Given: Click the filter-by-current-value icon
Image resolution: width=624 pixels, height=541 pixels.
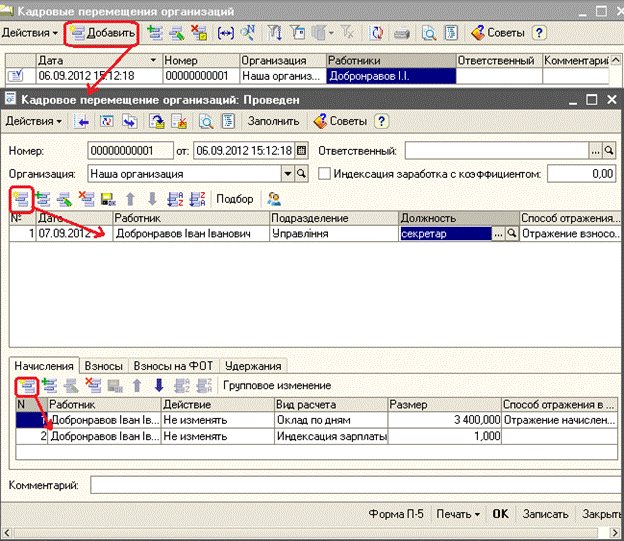Looking at the screenshot, I should (x=297, y=33).
